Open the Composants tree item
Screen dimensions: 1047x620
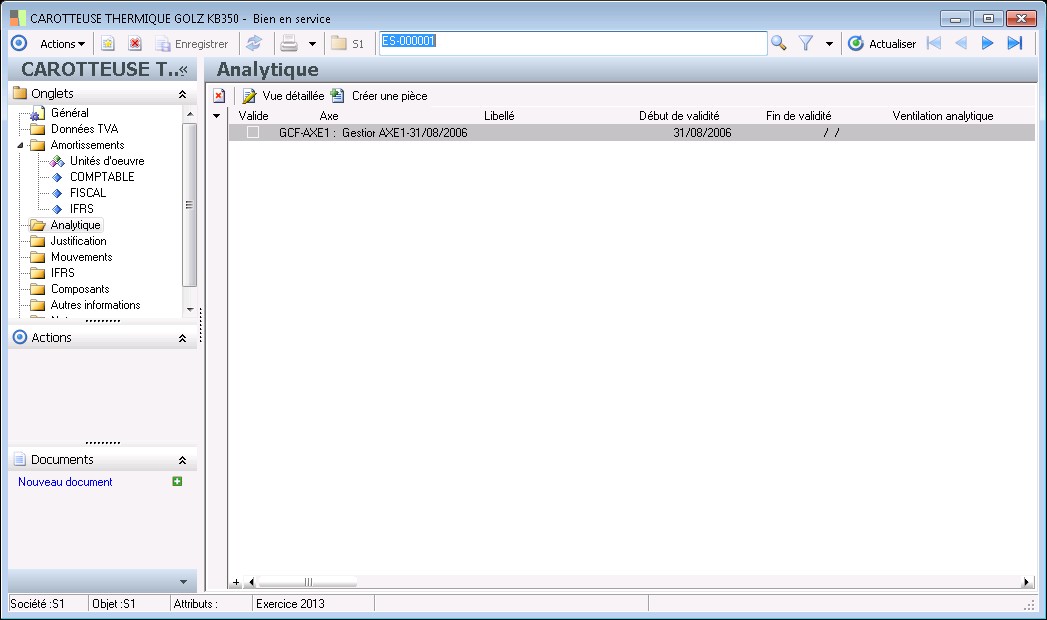click(x=80, y=289)
